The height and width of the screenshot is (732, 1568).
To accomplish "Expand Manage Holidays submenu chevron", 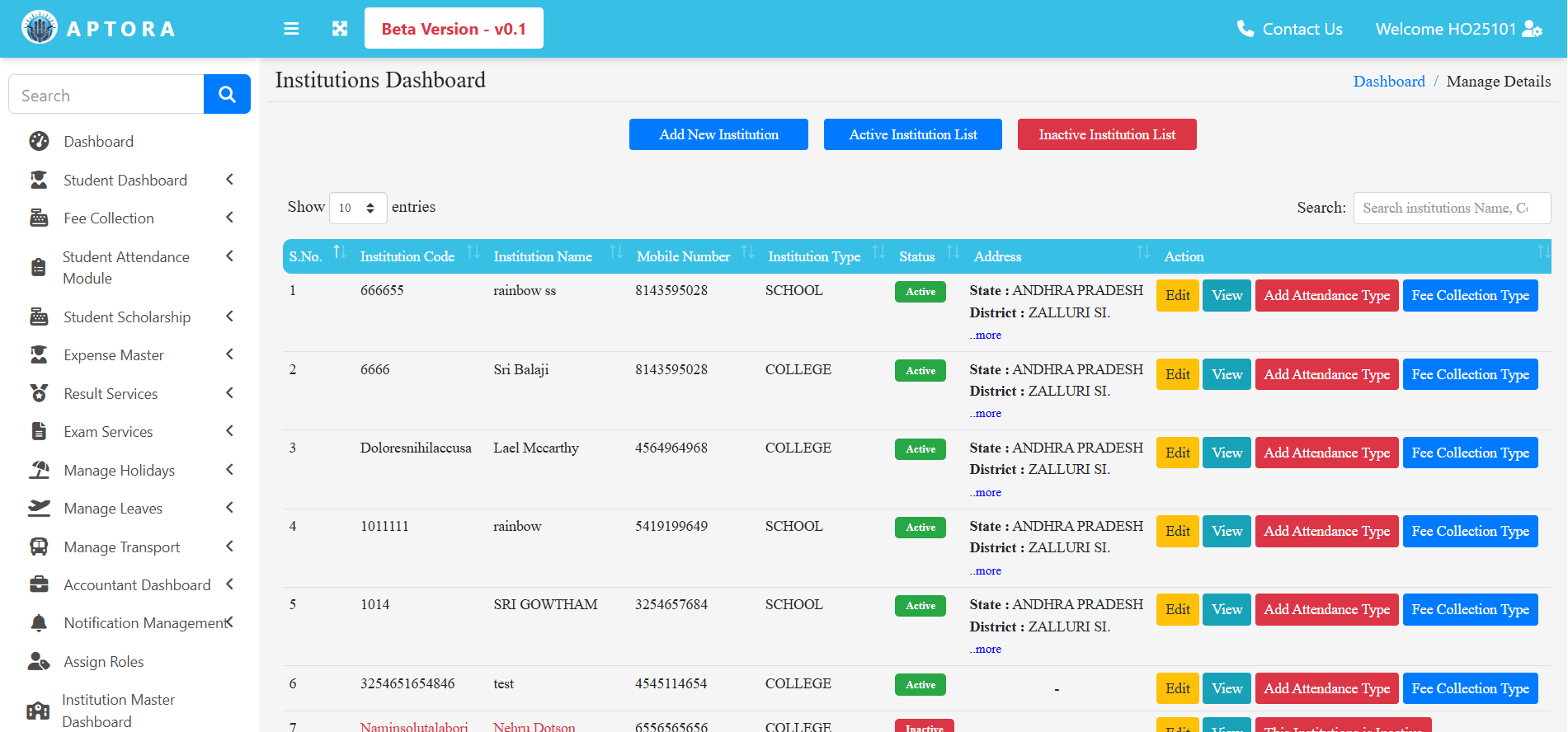I will pyautogui.click(x=230, y=470).
